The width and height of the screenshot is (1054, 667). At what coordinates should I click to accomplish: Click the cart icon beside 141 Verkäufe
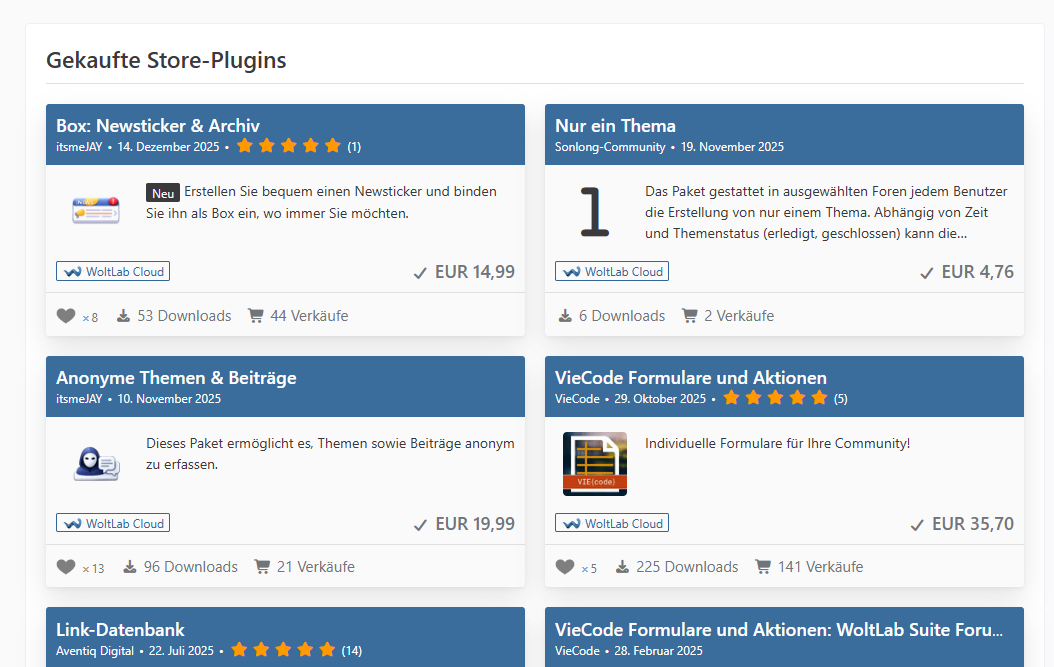pos(763,567)
